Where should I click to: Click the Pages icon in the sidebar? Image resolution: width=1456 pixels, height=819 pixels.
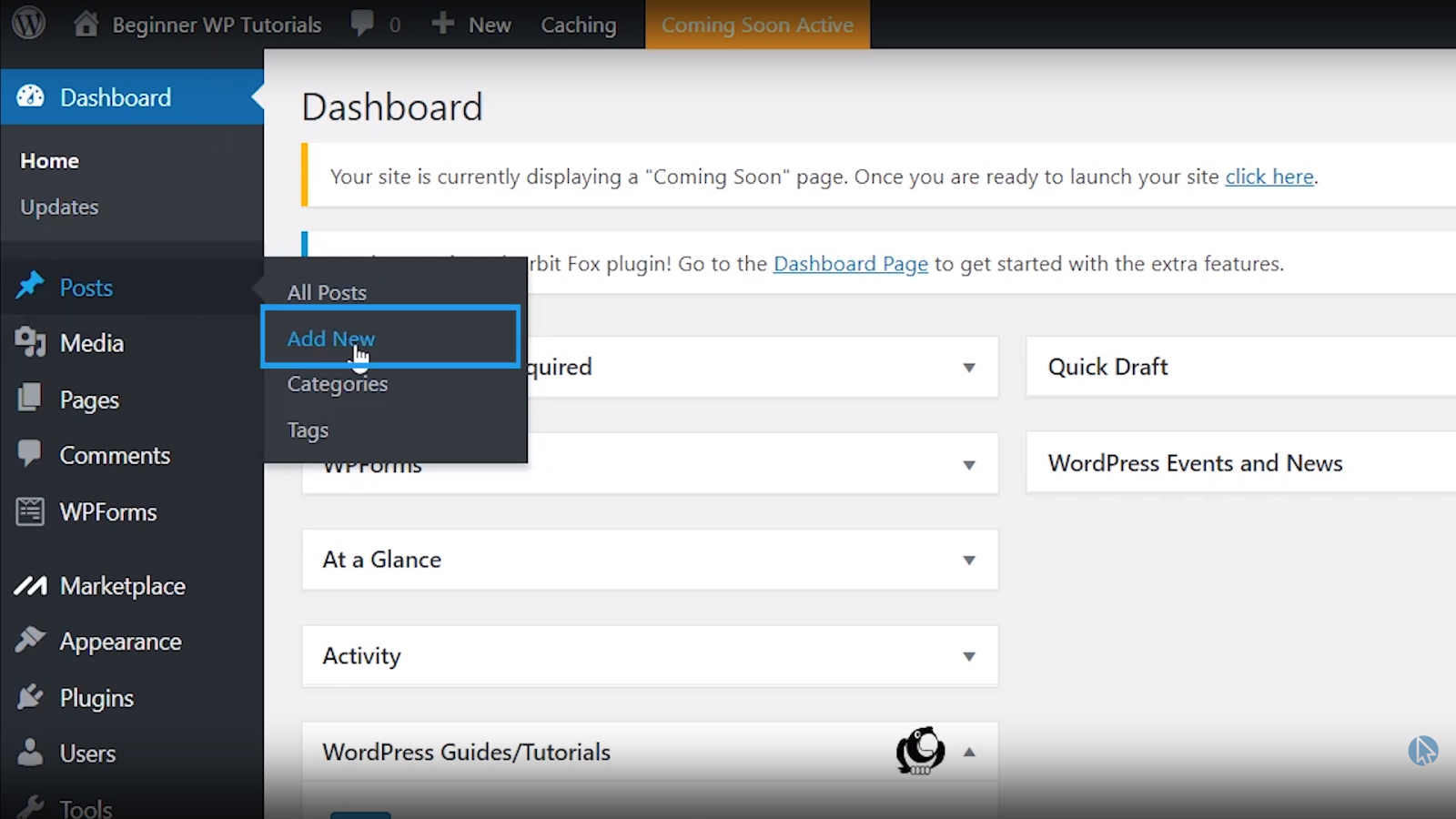tap(30, 398)
